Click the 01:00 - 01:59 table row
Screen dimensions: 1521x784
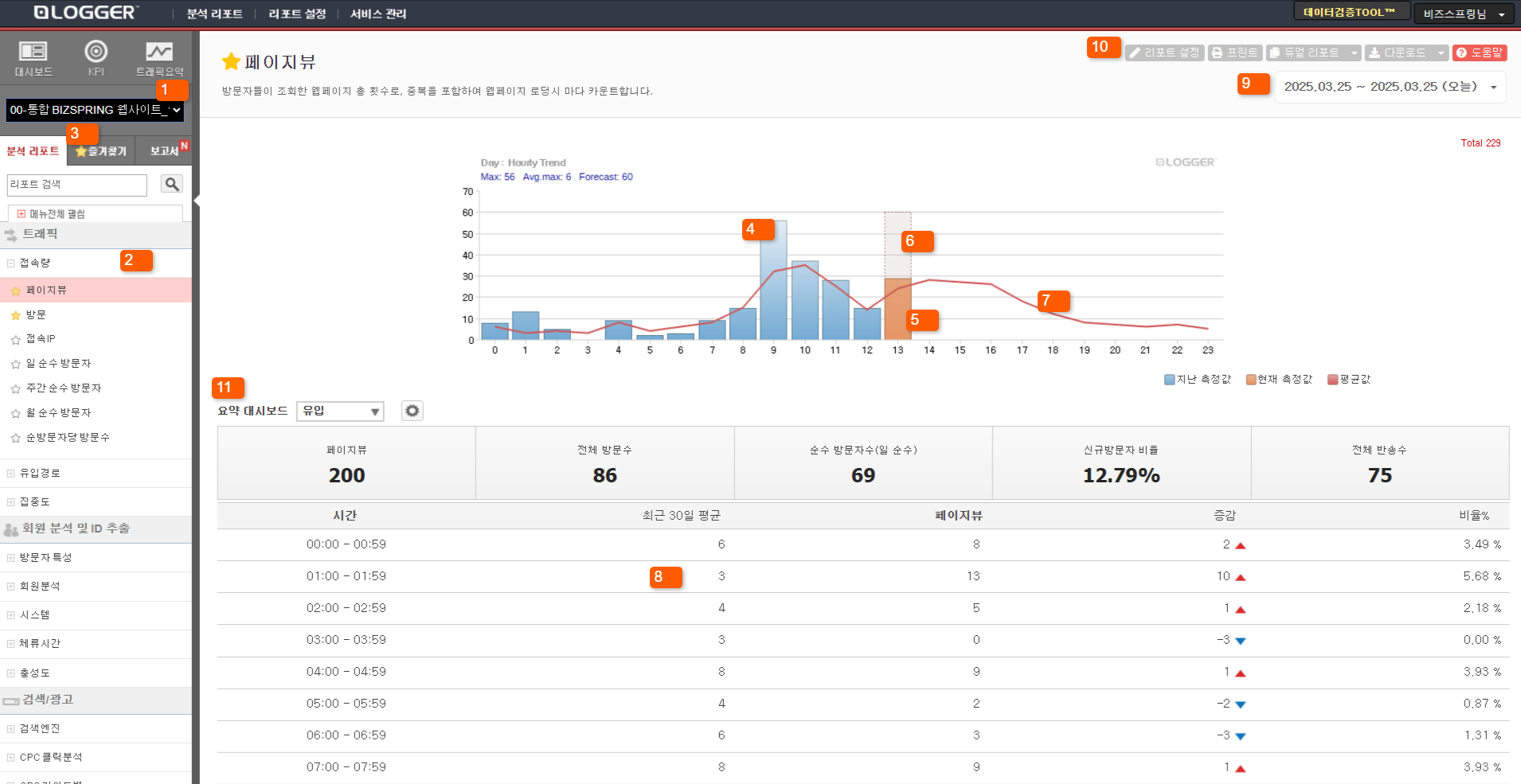863,576
